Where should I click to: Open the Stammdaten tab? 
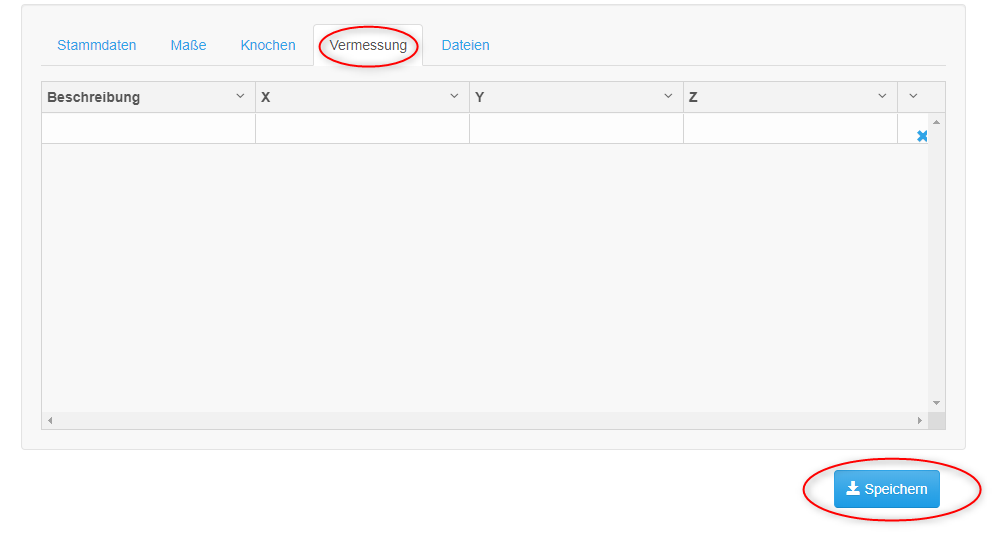point(96,45)
